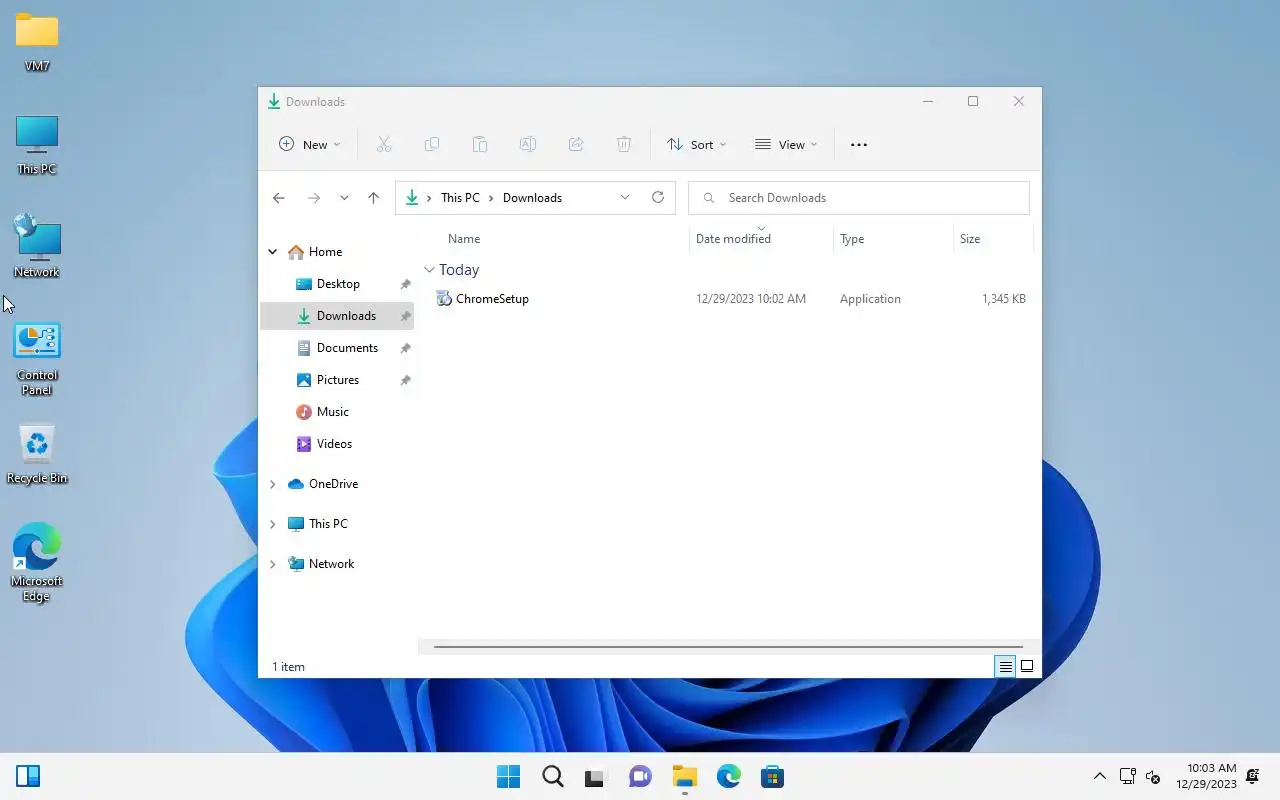The image size is (1280, 800).
Task: Click the Search Downloads field
Action: click(859, 198)
